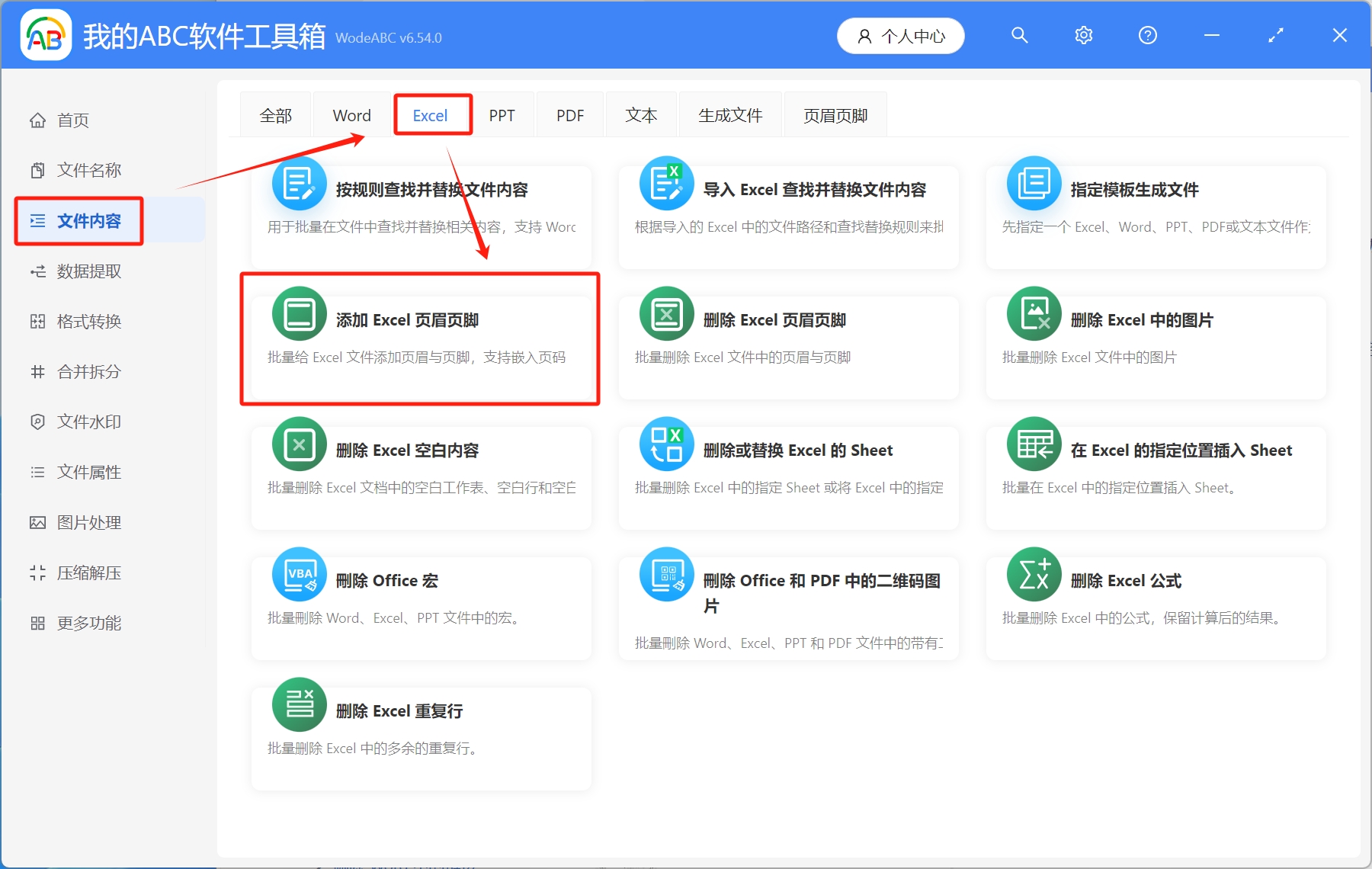Click the 删除 Excel 页眉页脚 title
Screen dimensions: 1372x869
point(774,320)
